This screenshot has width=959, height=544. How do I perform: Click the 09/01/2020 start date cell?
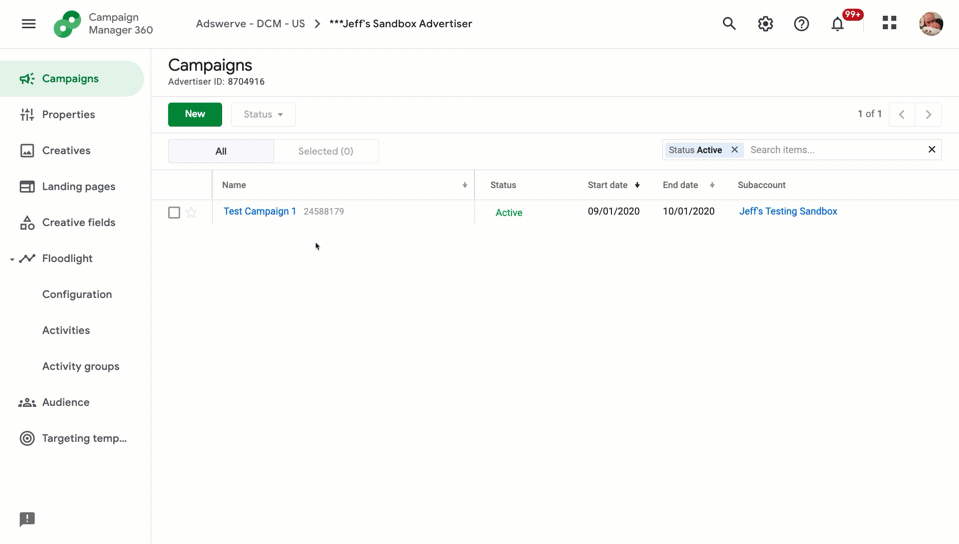(613, 211)
